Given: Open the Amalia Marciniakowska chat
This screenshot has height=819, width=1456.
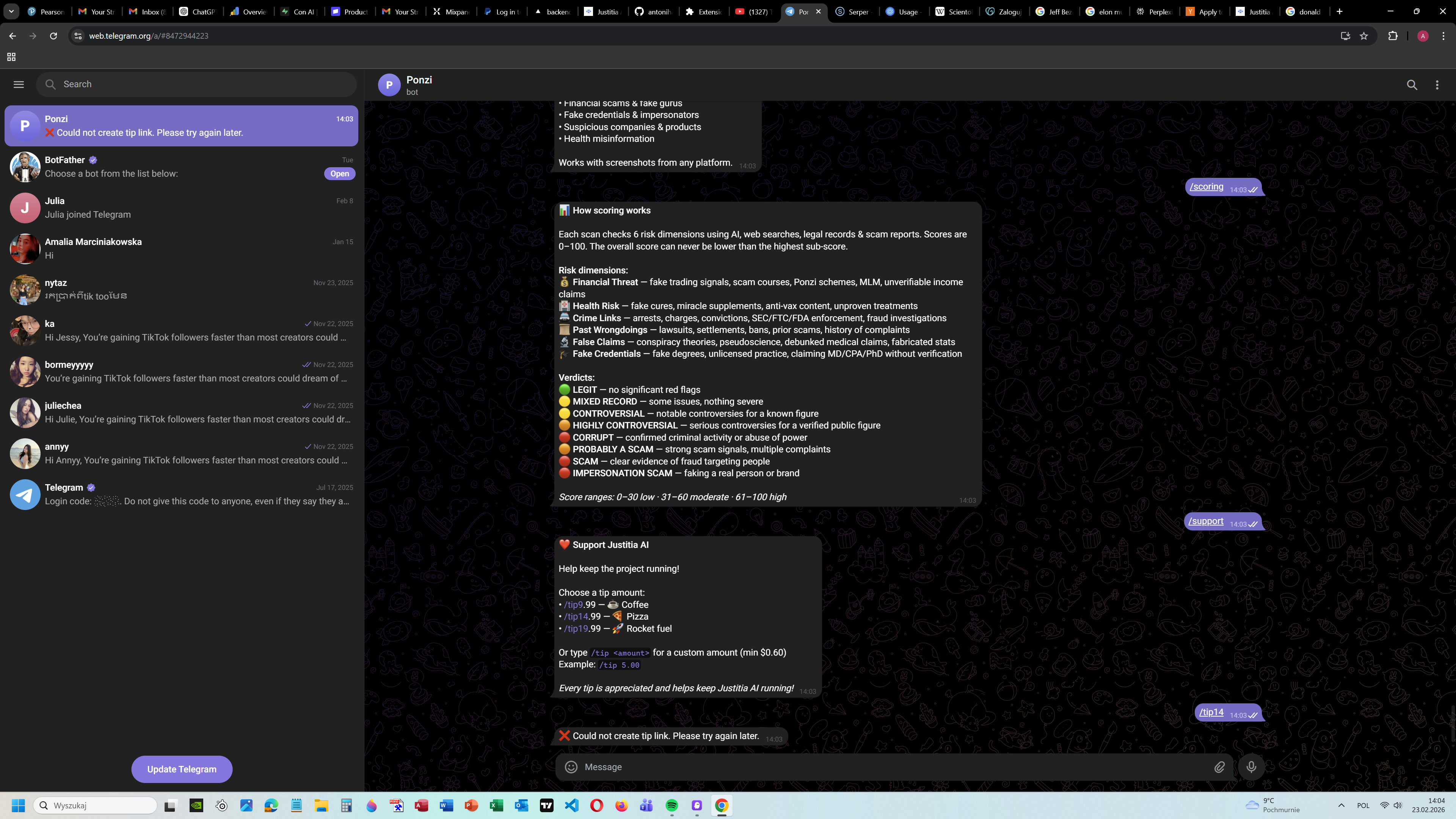Looking at the screenshot, I should coord(181,249).
